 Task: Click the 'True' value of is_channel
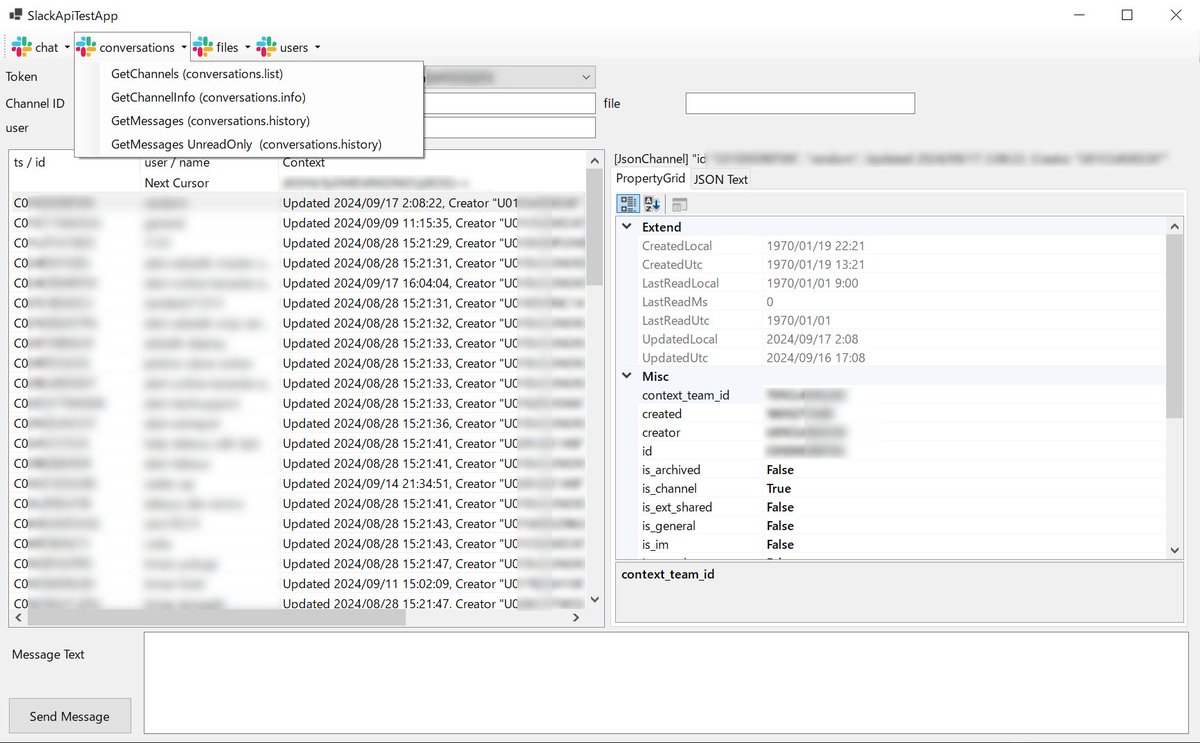779,489
